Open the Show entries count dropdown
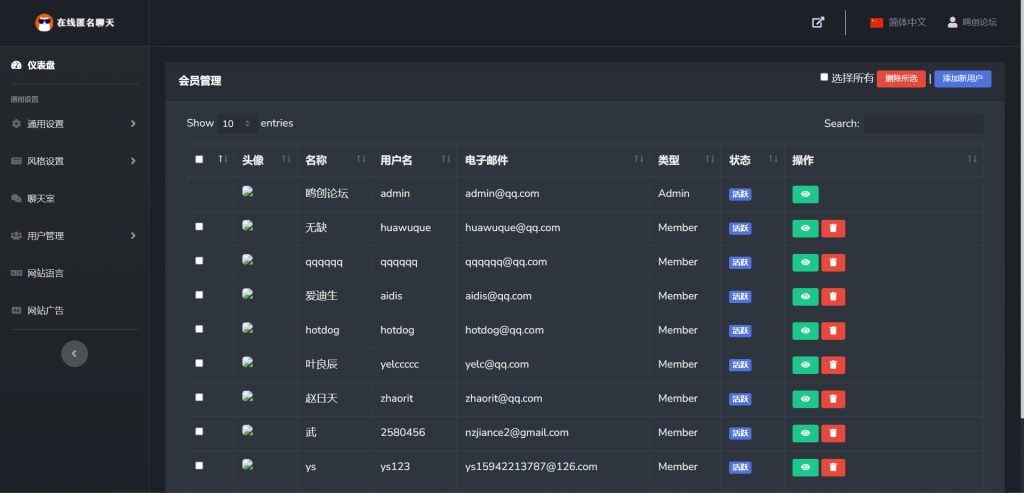The width and height of the screenshot is (1024, 493). [237, 123]
